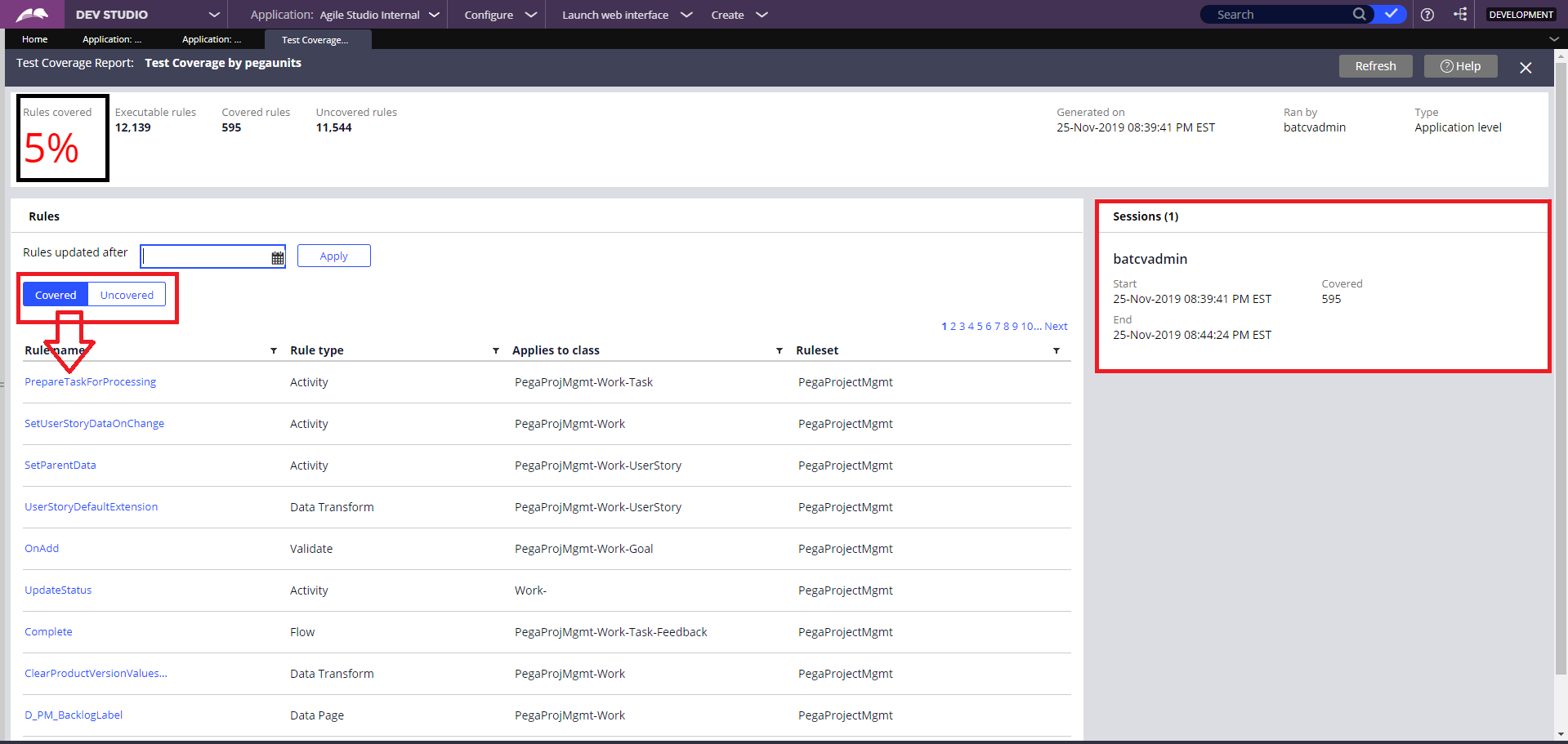The image size is (1568, 744).
Task: Click the 5% rules covered value
Action: tap(51, 149)
